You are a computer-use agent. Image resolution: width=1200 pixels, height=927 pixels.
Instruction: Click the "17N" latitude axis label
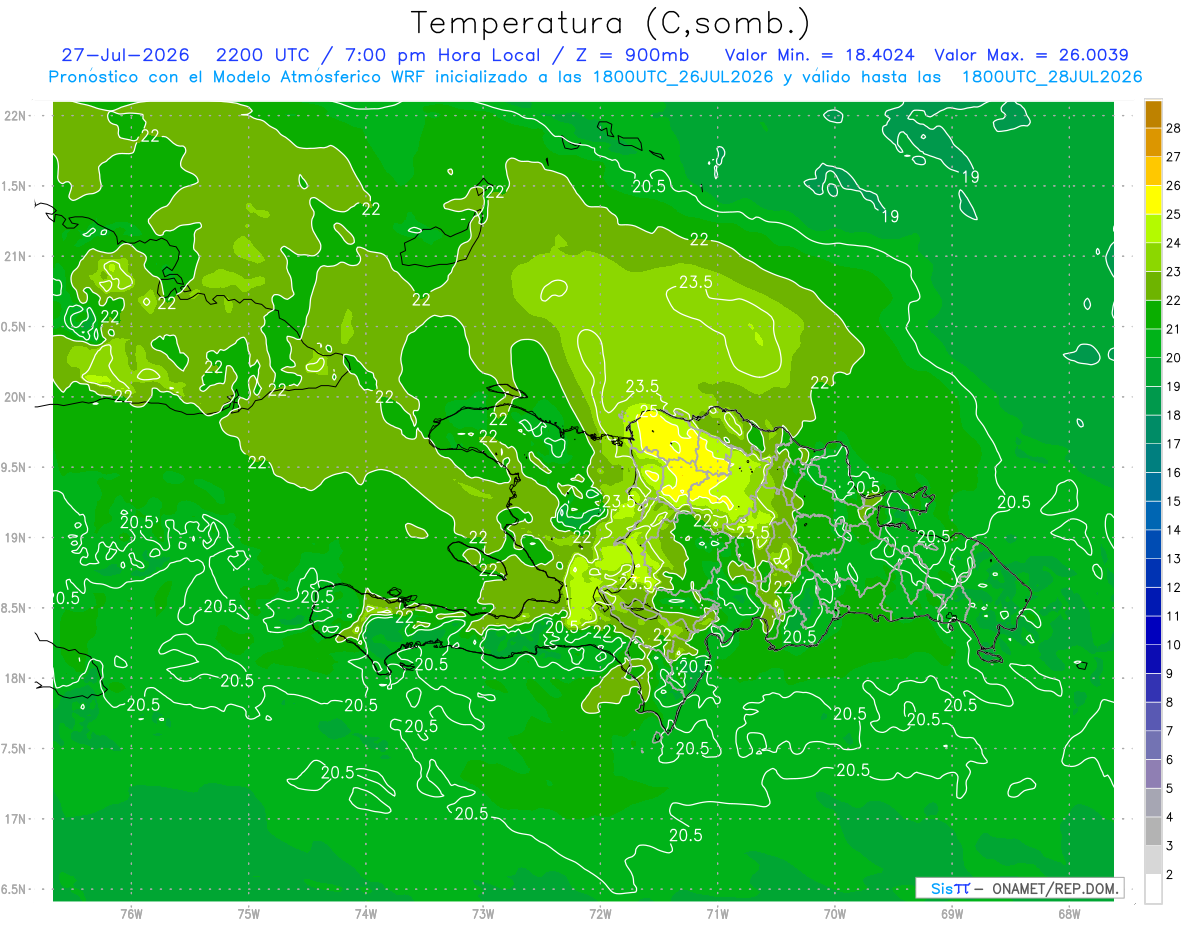click(x=16, y=819)
